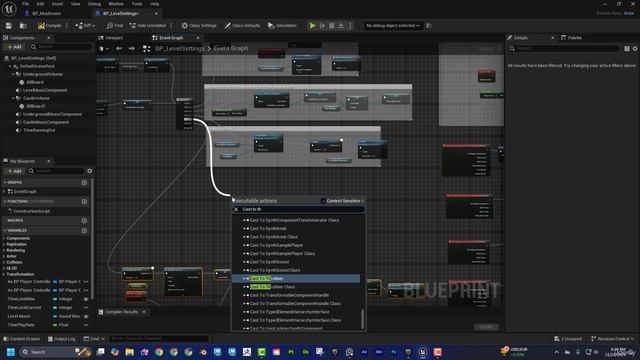Toggle visibility eye for Level Music variable

(x=86, y=316)
